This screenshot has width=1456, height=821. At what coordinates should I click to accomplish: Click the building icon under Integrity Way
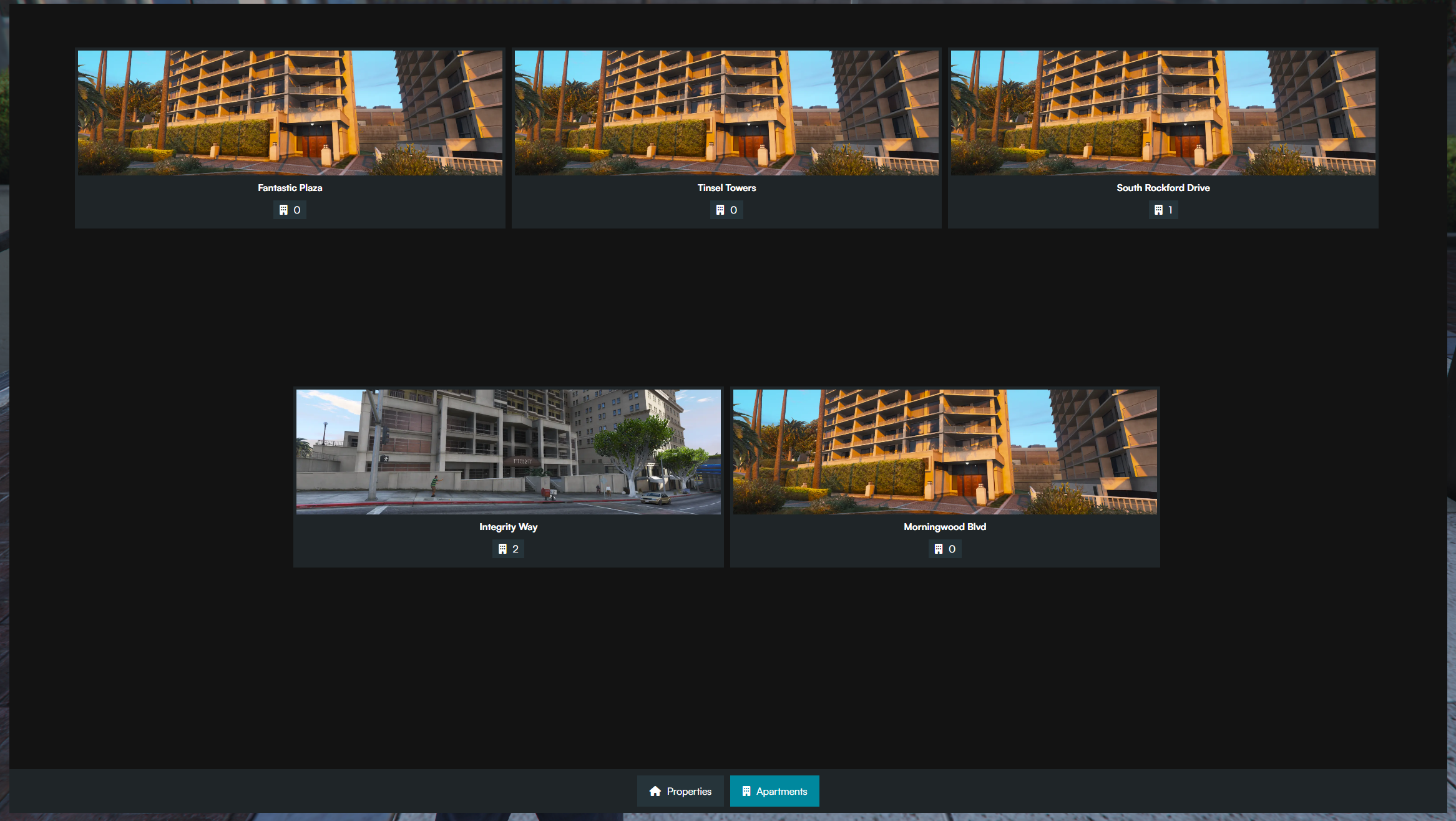[502, 549]
